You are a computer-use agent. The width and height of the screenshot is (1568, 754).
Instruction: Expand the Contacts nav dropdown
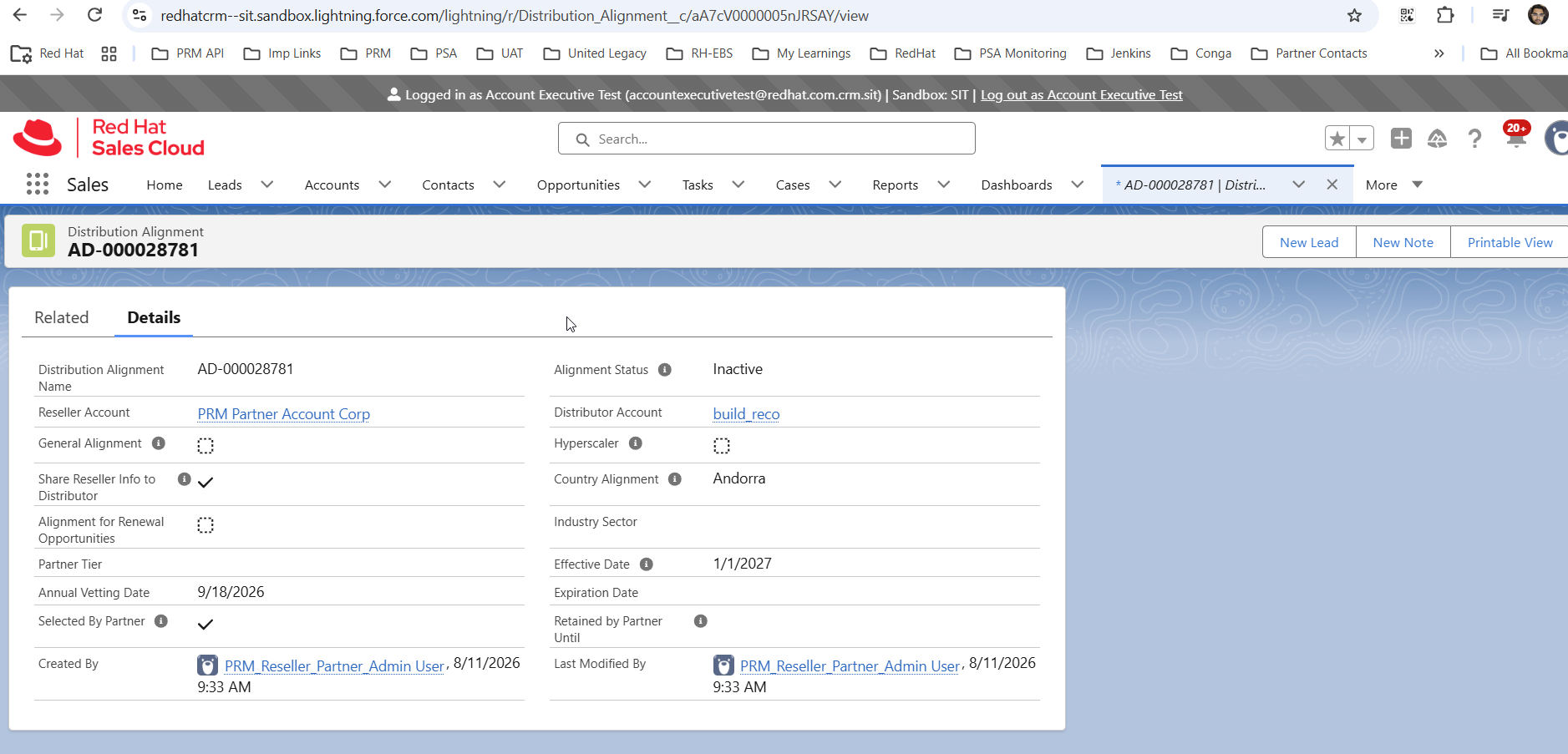pos(500,185)
